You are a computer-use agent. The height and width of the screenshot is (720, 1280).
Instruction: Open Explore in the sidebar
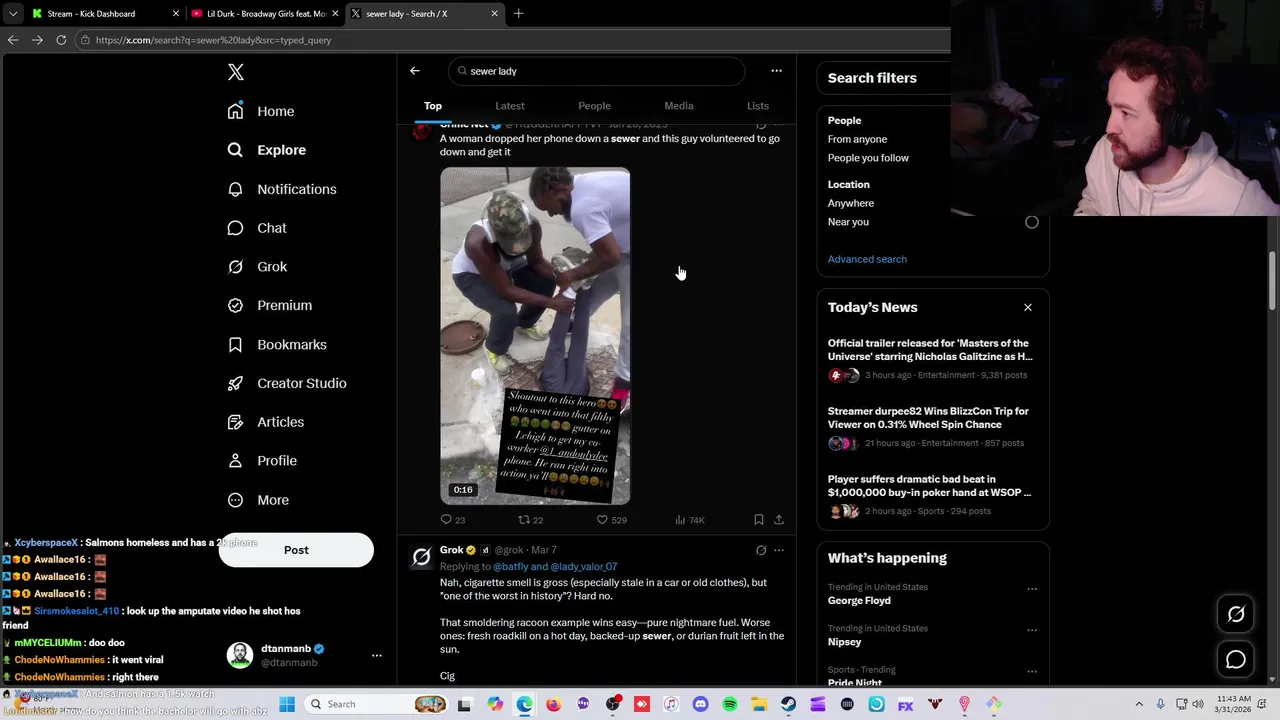267,150
